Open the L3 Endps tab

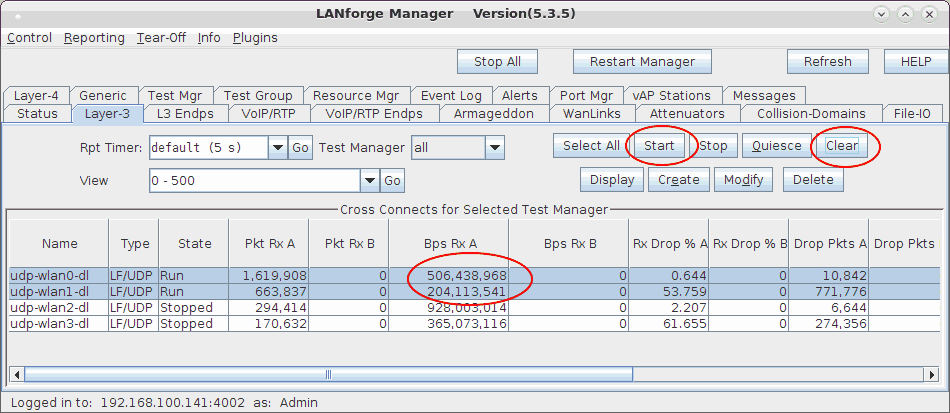(185, 114)
